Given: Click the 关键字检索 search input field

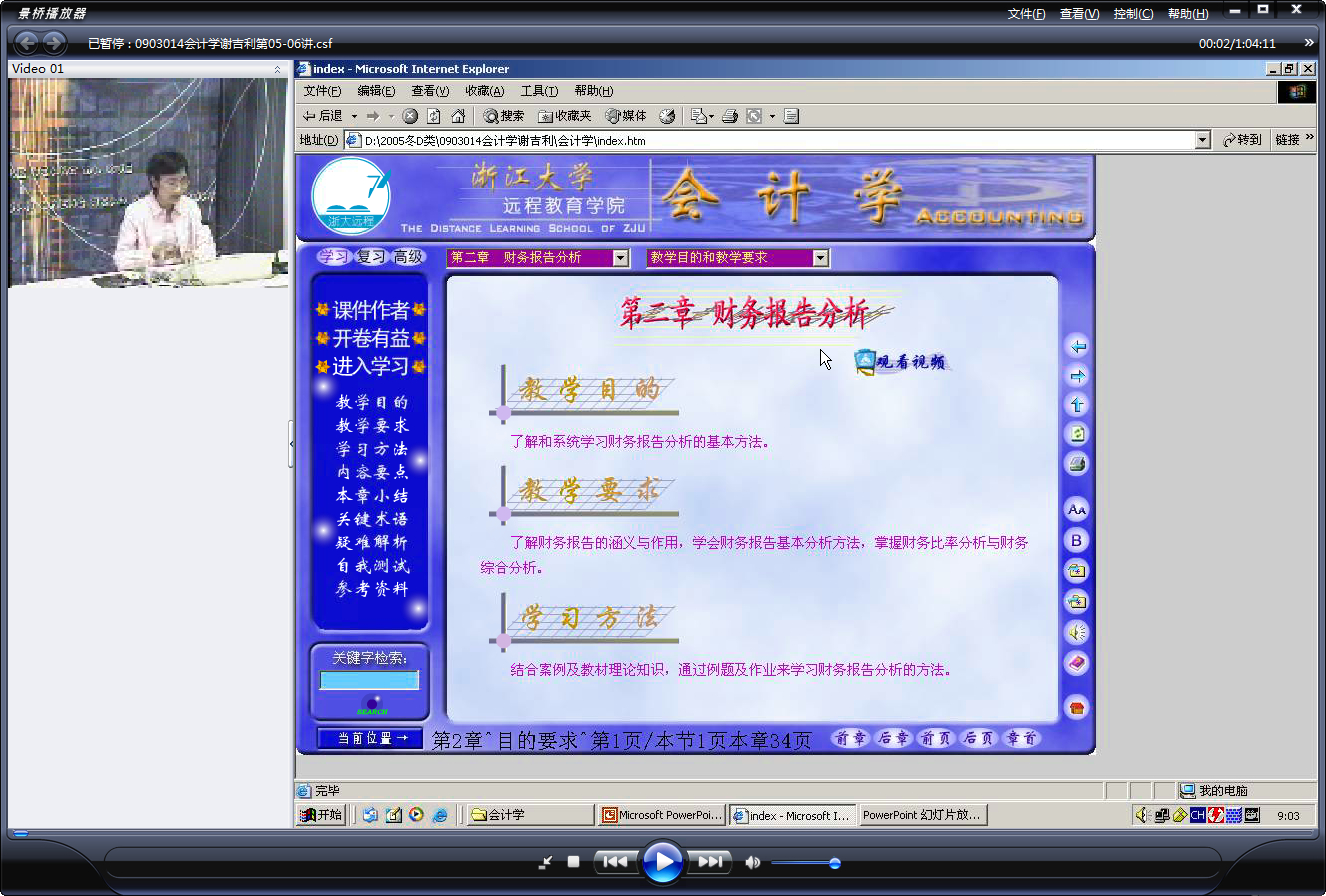Looking at the screenshot, I should [x=369, y=680].
